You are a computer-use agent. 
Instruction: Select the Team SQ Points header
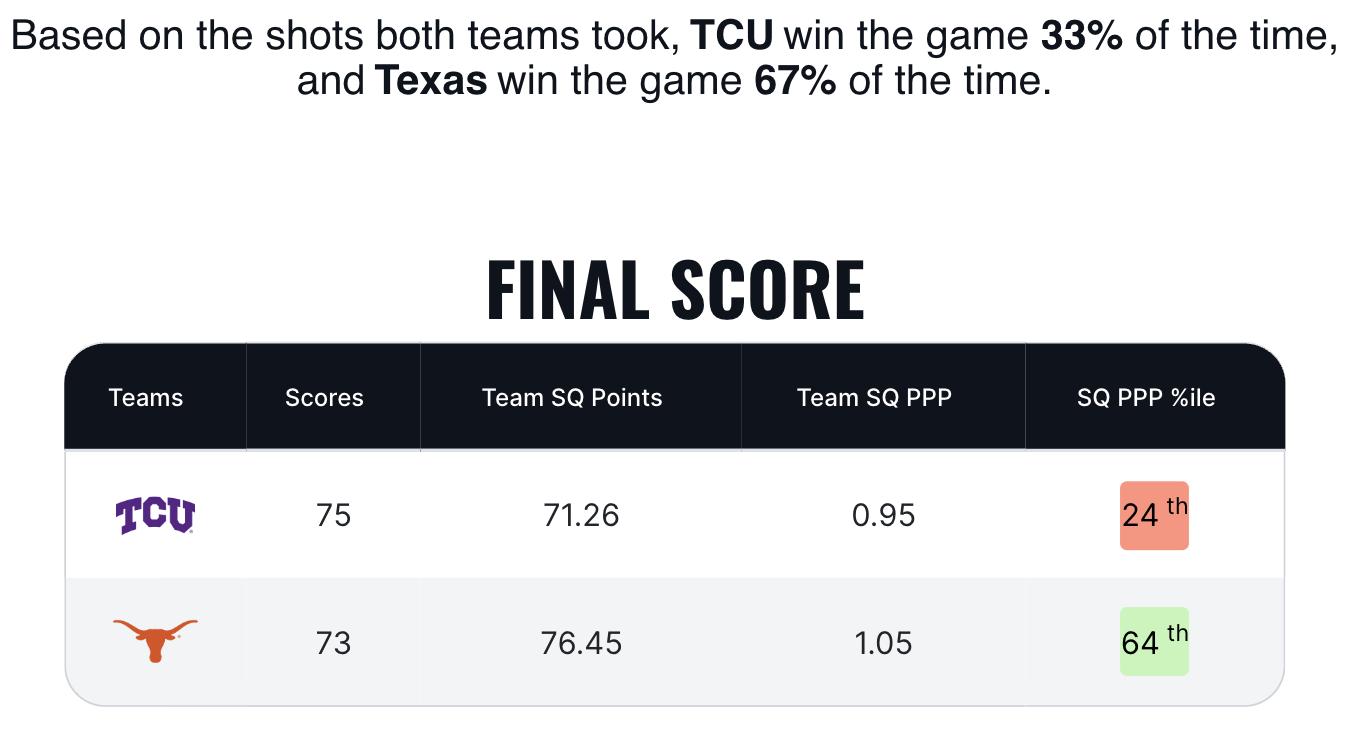click(572, 398)
